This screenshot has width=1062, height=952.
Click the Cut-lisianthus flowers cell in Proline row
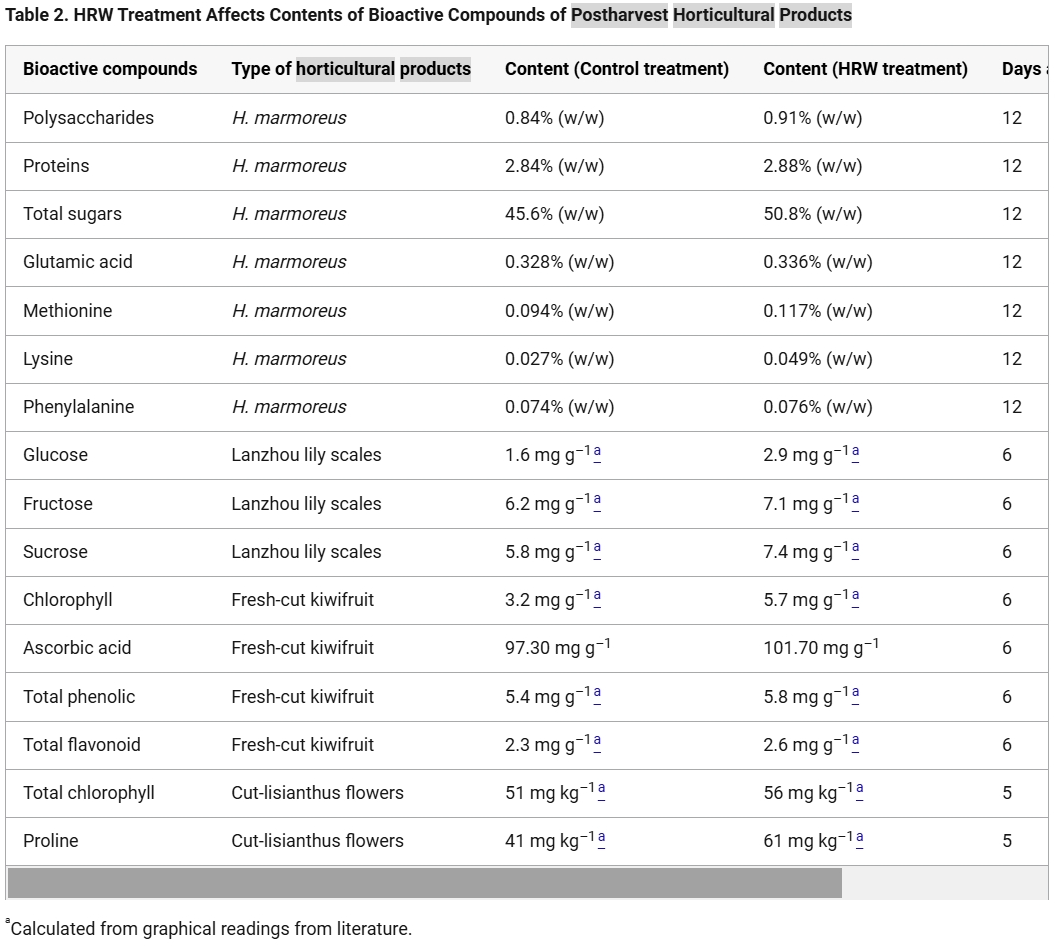[318, 841]
